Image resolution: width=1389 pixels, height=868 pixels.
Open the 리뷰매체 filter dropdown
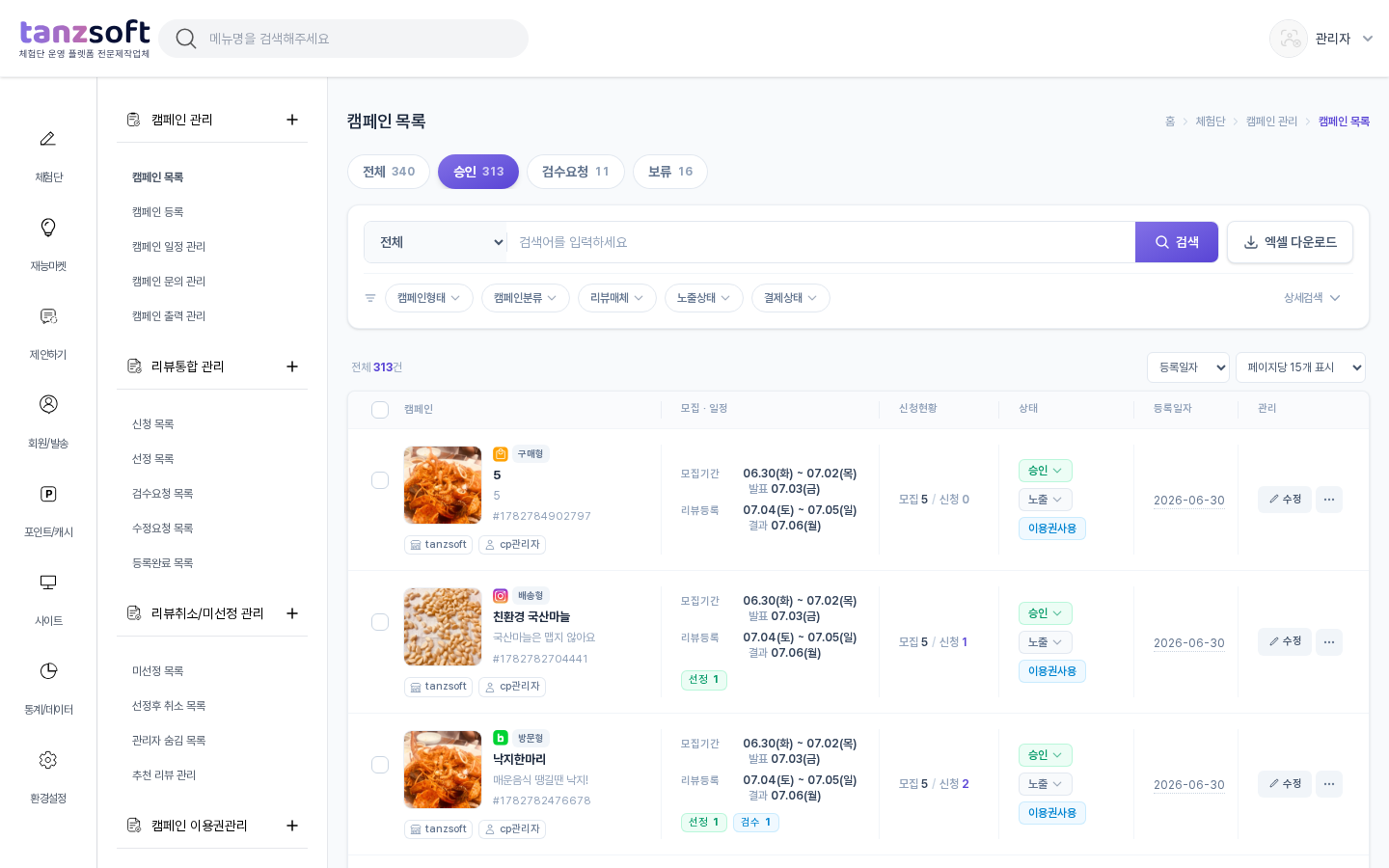(x=617, y=298)
